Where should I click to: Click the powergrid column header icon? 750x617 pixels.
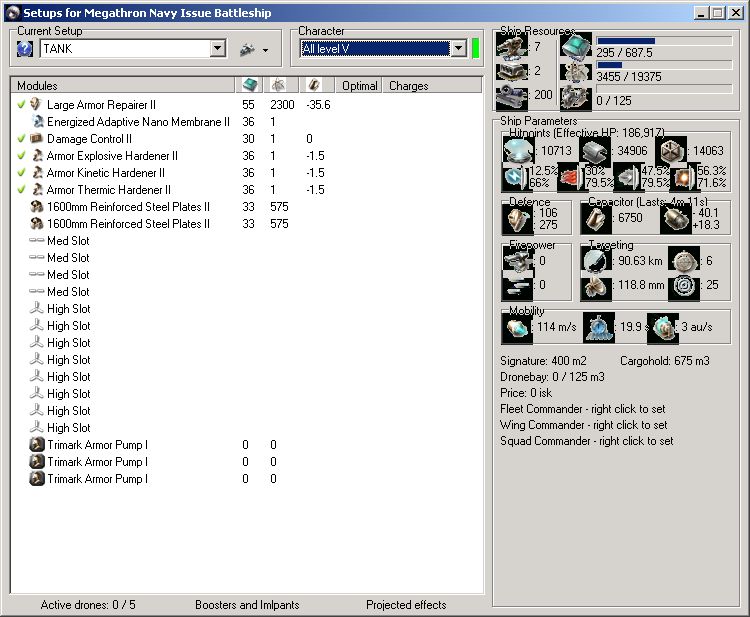[278, 85]
